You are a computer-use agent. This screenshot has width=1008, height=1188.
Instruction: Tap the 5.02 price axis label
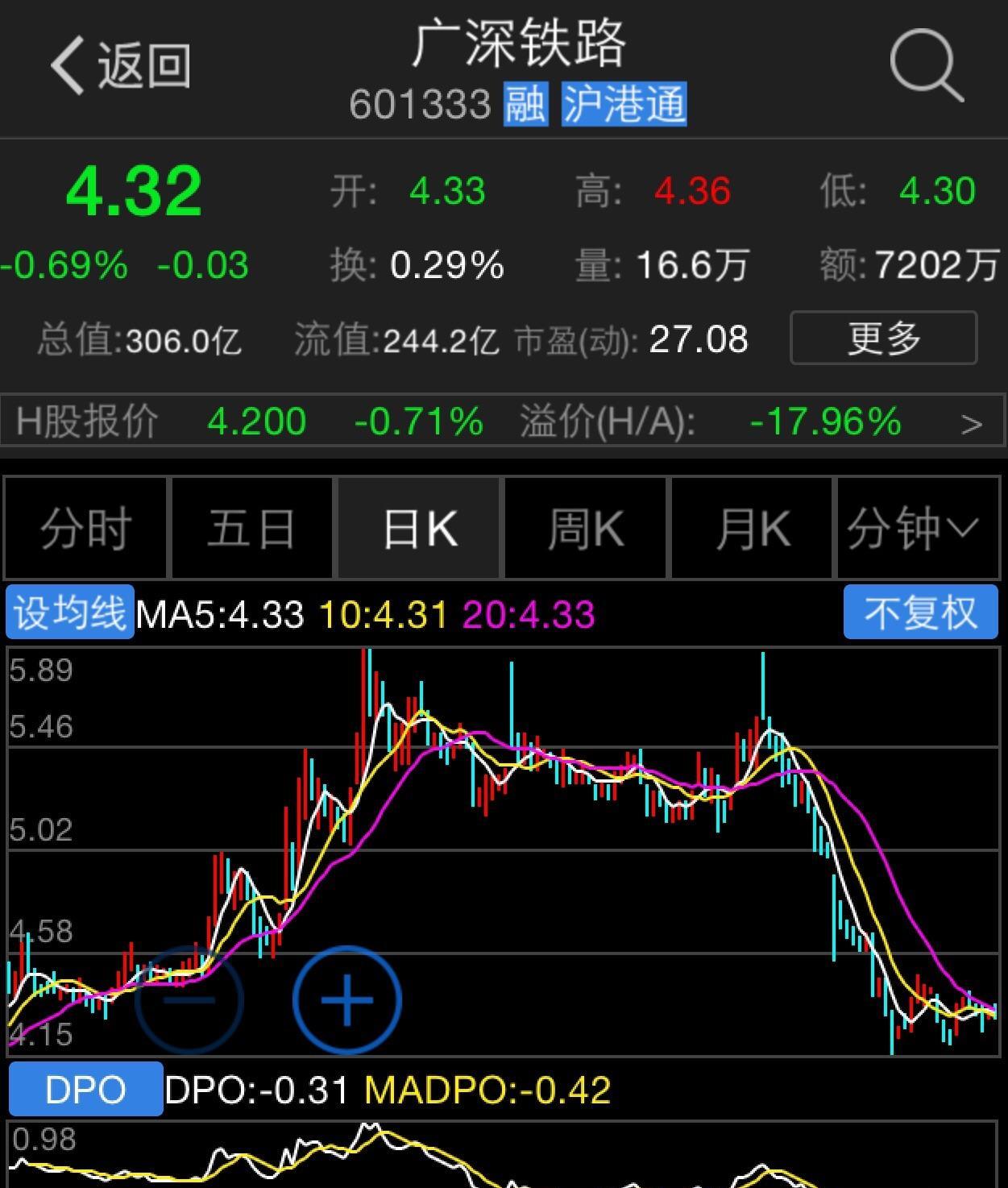[x=41, y=830]
